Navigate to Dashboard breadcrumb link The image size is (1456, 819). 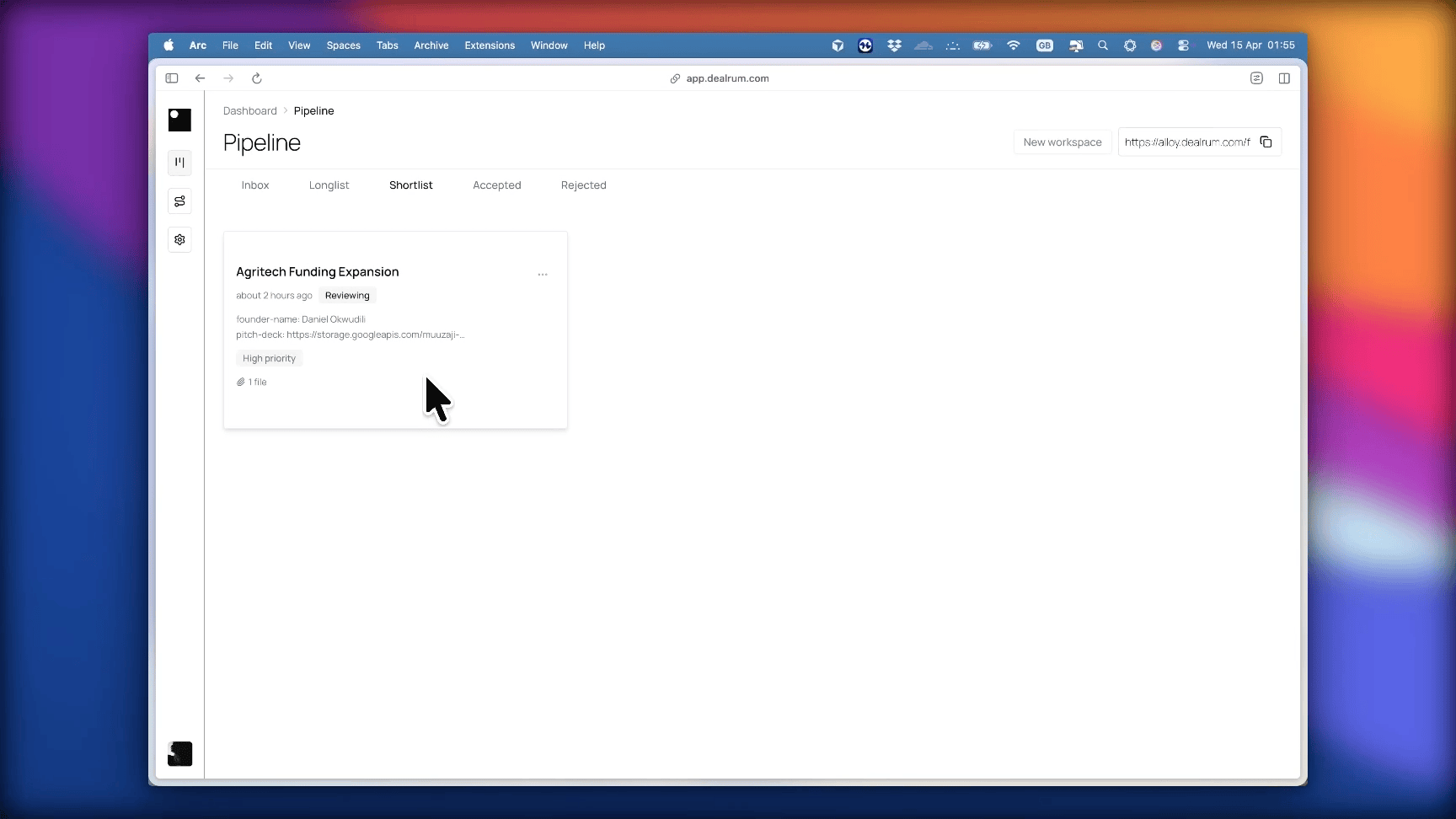249,111
